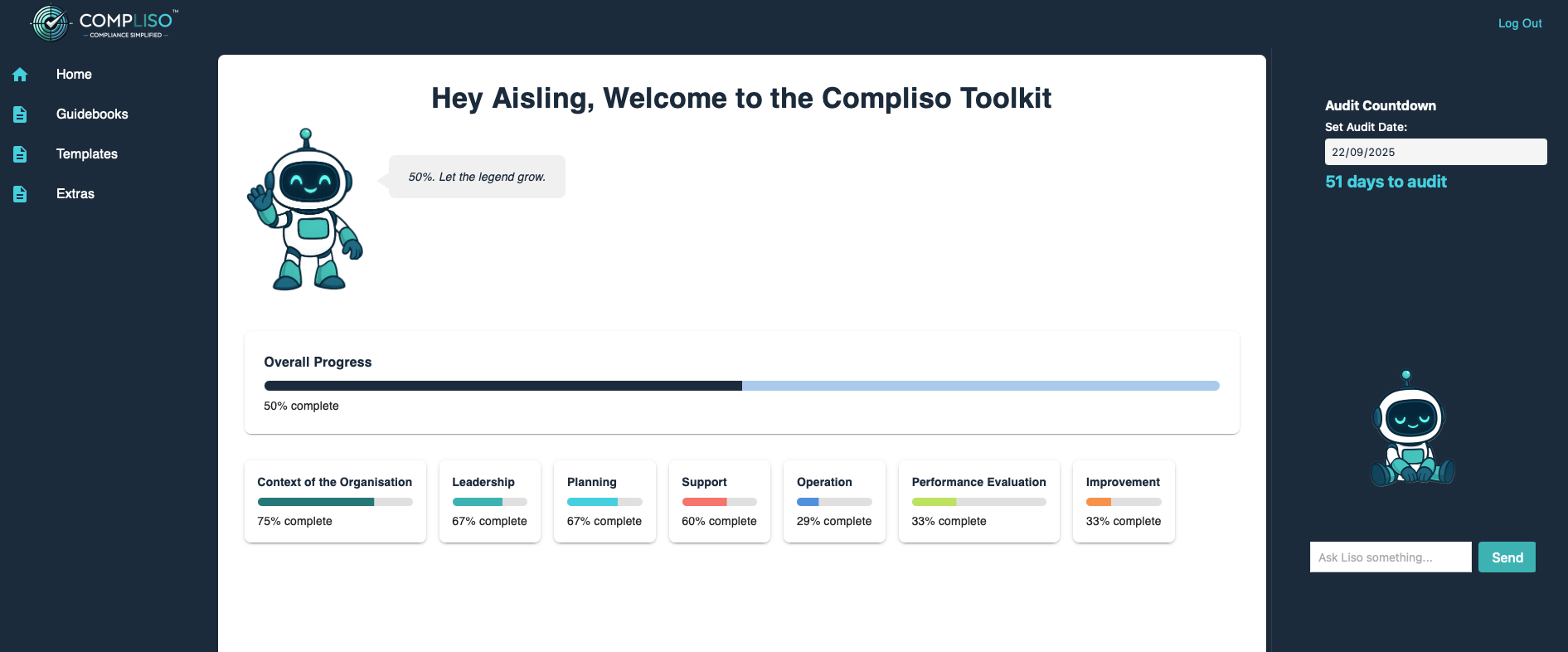Click the '60% complete' text
The width and height of the screenshot is (1568, 652).
pyautogui.click(x=719, y=521)
